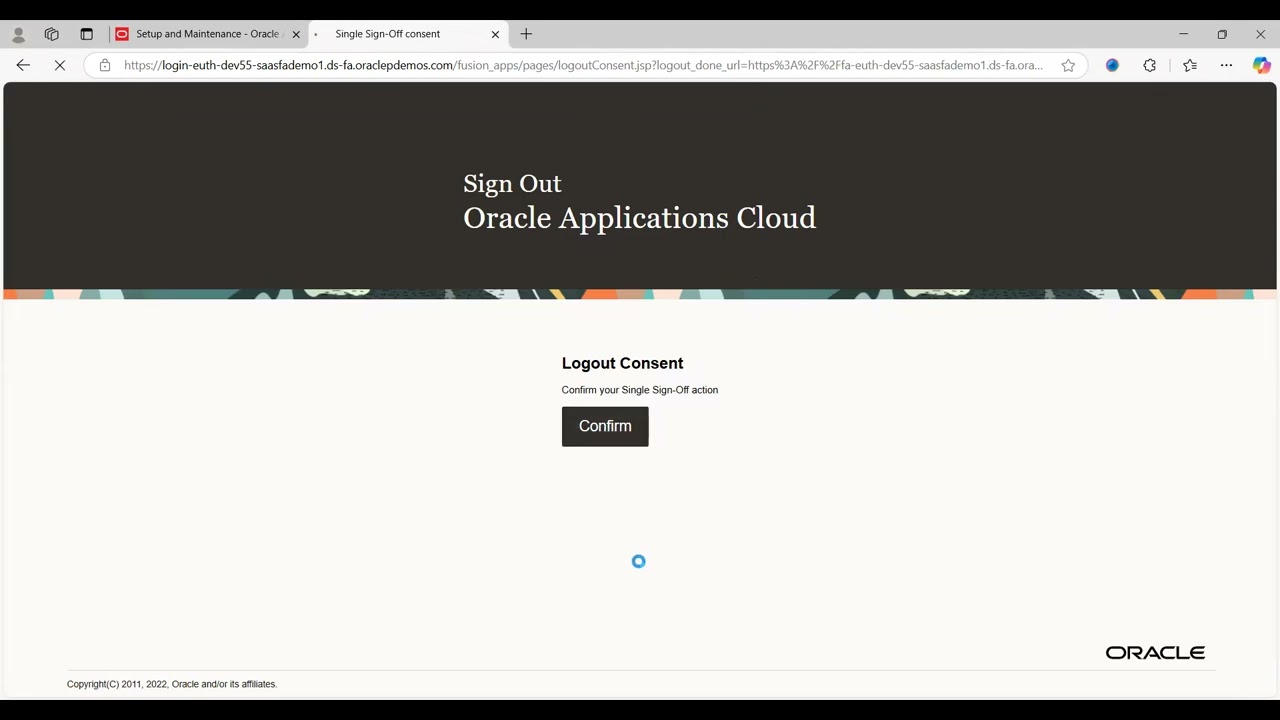
Task: Stop loading the page
Action: [60, 65]
